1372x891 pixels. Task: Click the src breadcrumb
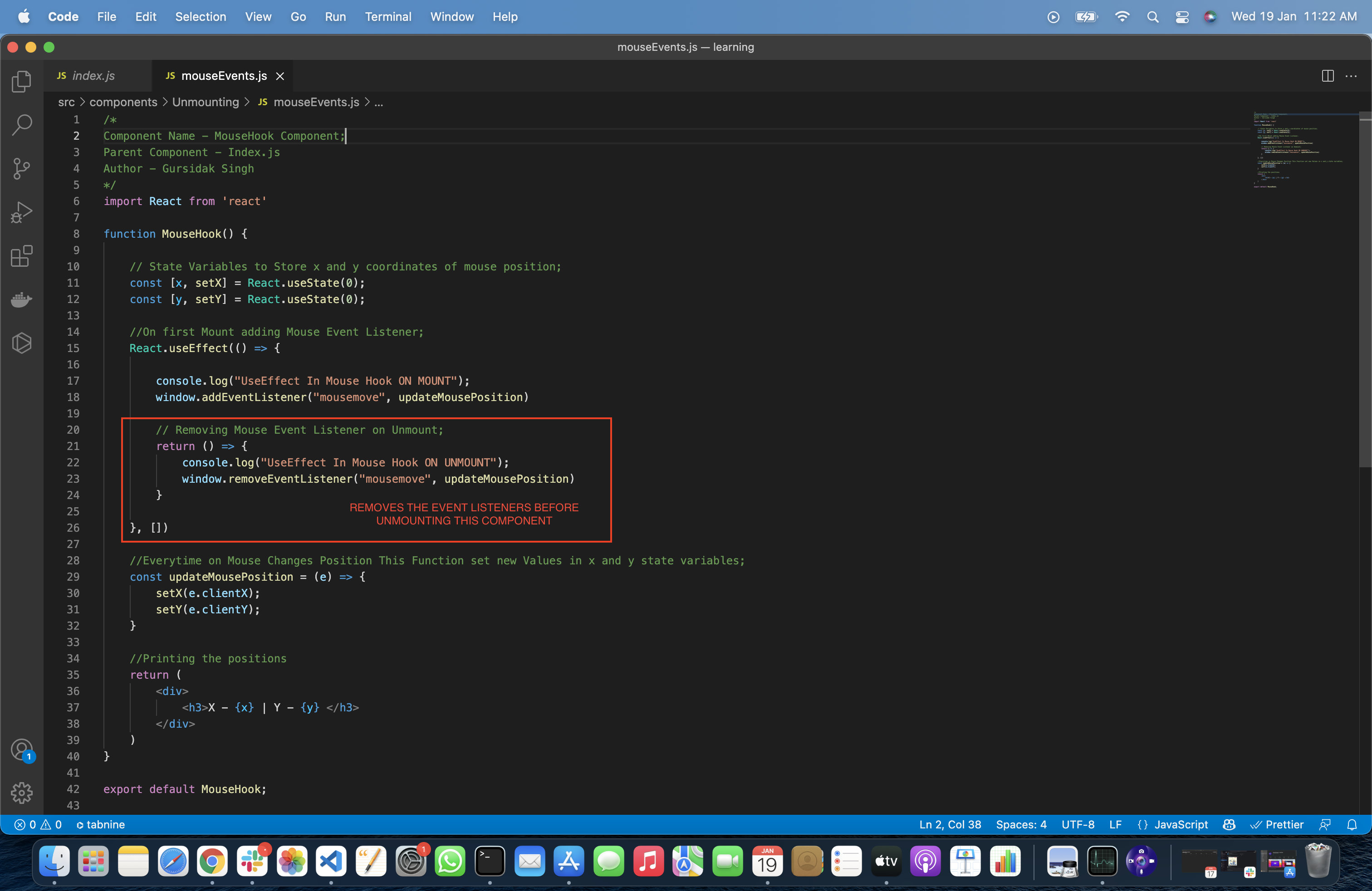pos(66,102)
